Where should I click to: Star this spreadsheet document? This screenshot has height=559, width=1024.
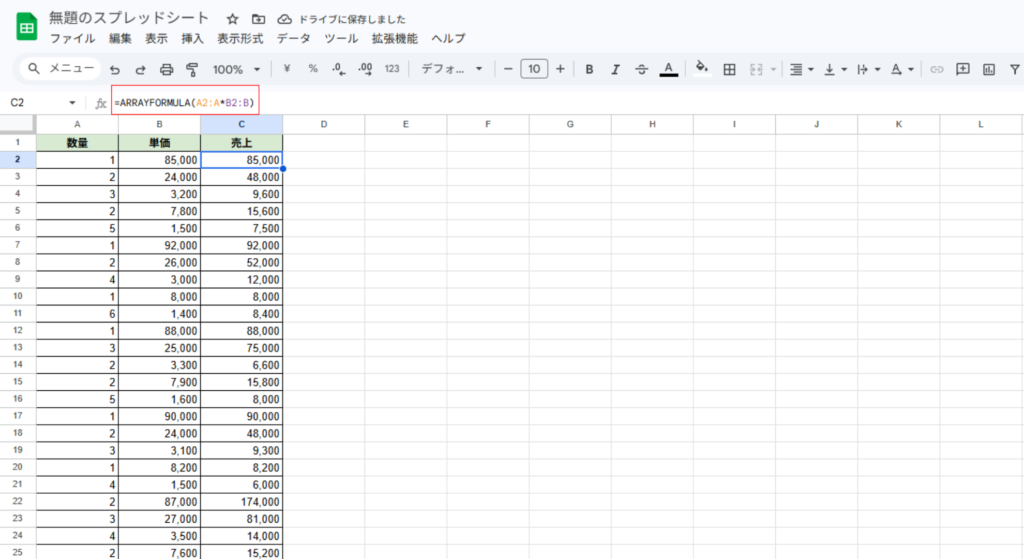232,19
